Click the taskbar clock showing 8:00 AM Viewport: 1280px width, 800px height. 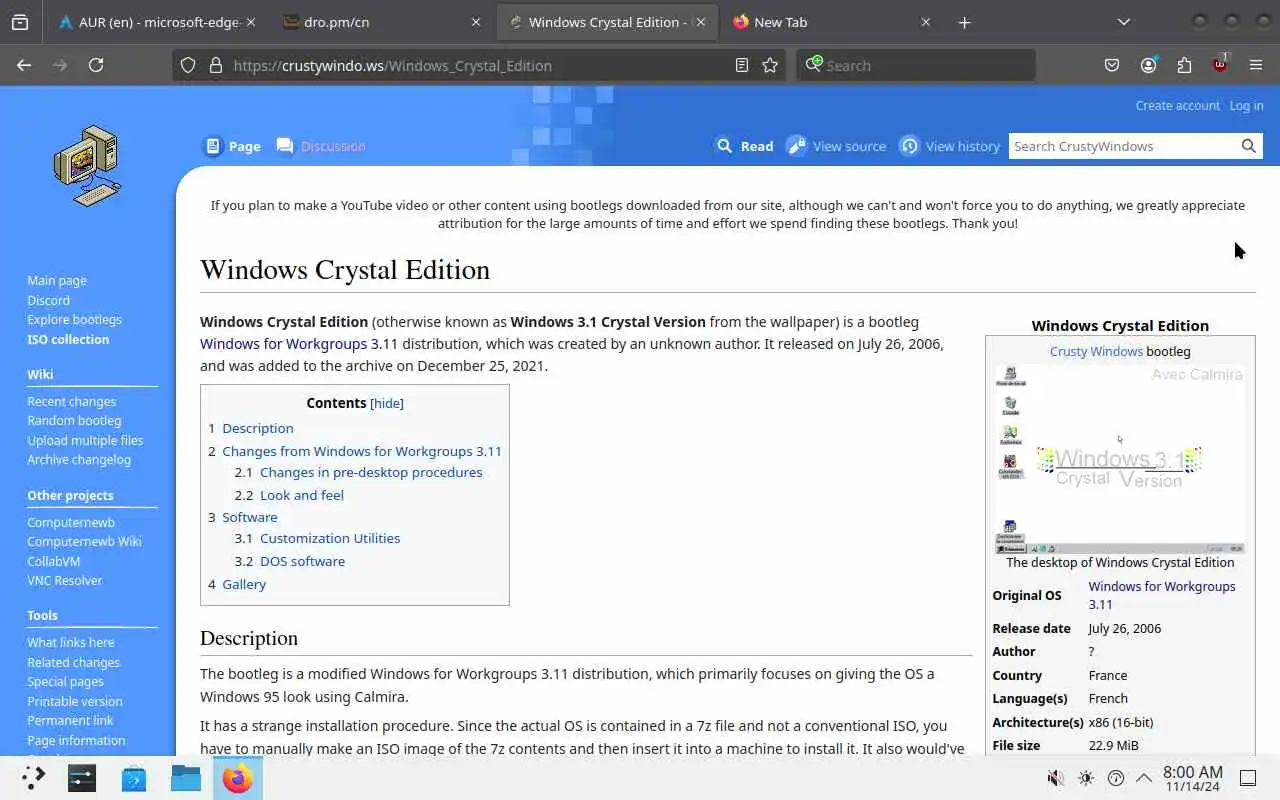tap(1193, 778)
